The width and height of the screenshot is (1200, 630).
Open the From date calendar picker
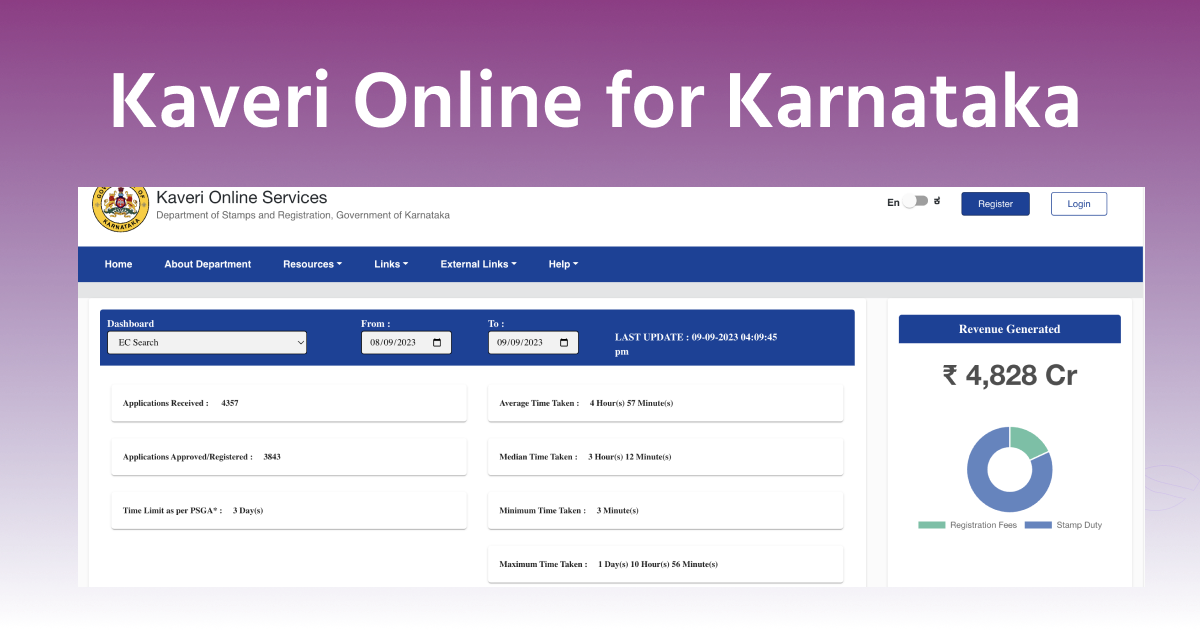[437, 342]
